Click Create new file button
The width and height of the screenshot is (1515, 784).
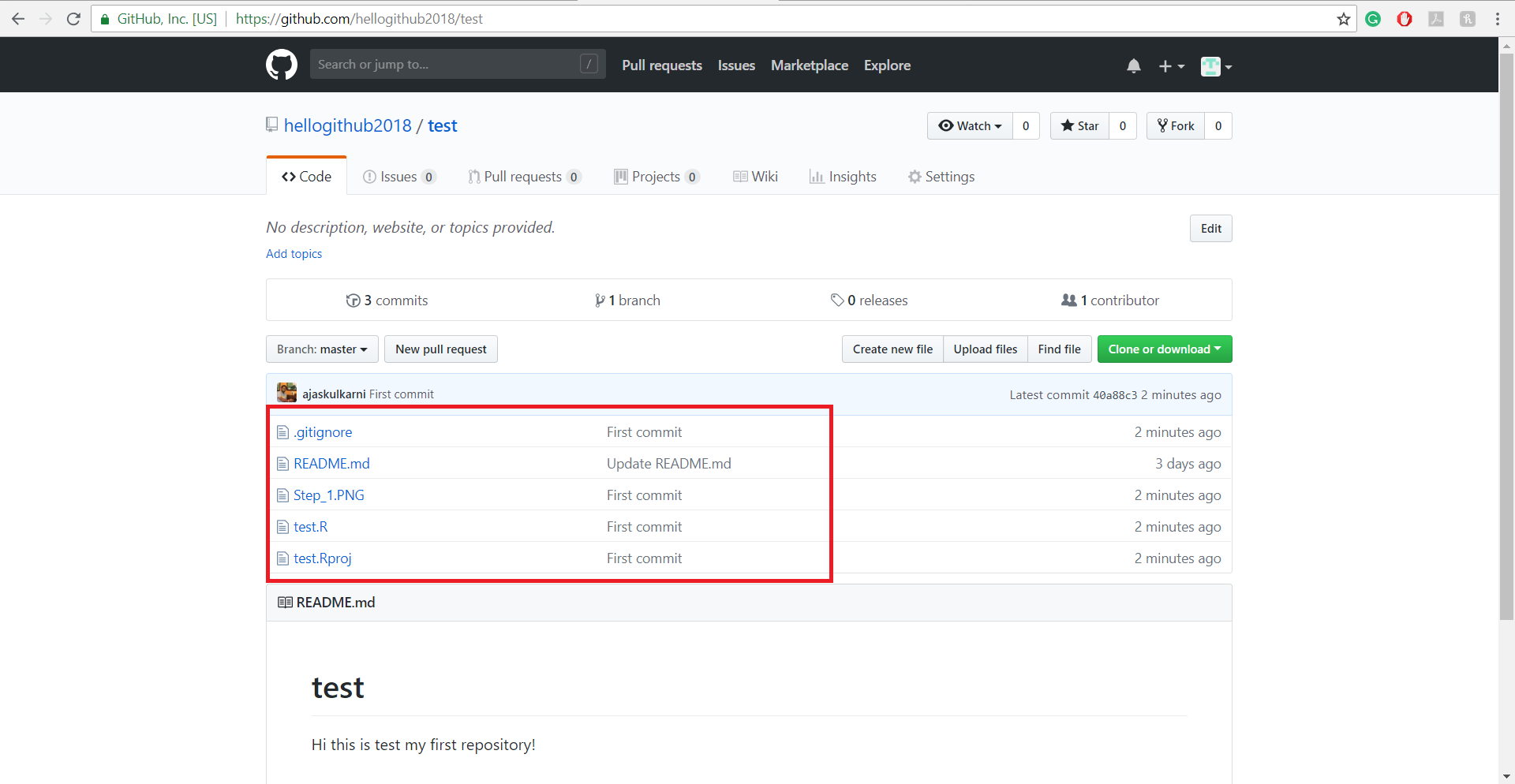click(892, 349)
